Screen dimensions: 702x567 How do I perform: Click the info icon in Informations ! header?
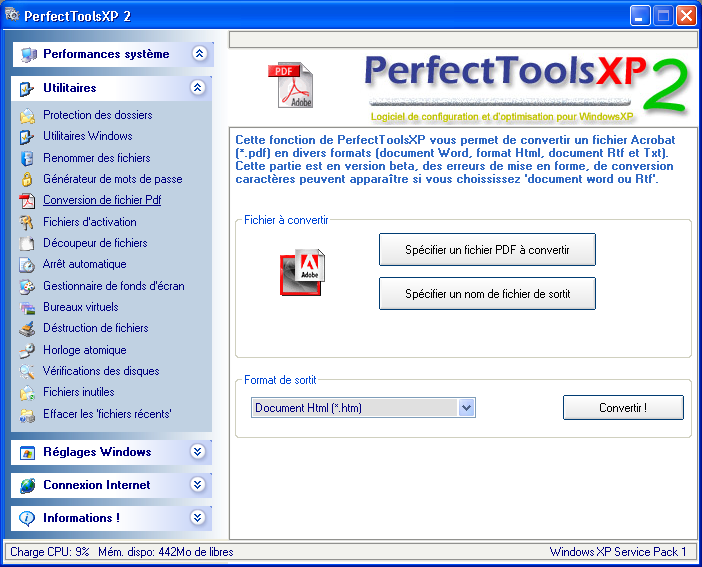click(27, 518)
